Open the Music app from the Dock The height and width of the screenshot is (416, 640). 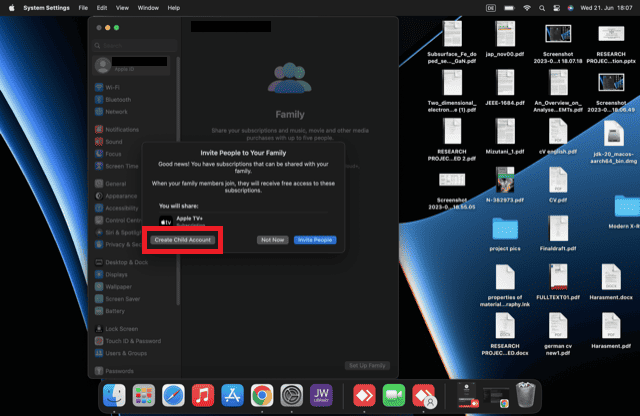point(203,394)
